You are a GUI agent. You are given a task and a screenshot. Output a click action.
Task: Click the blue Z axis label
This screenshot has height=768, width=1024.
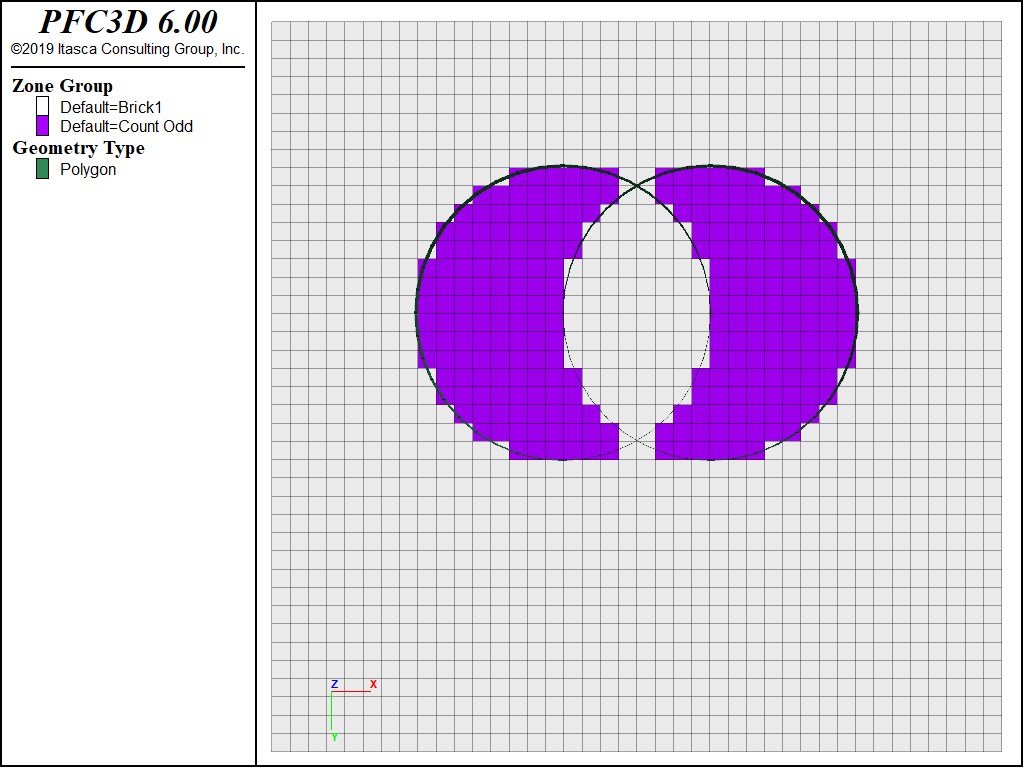(x=334, y=684)
